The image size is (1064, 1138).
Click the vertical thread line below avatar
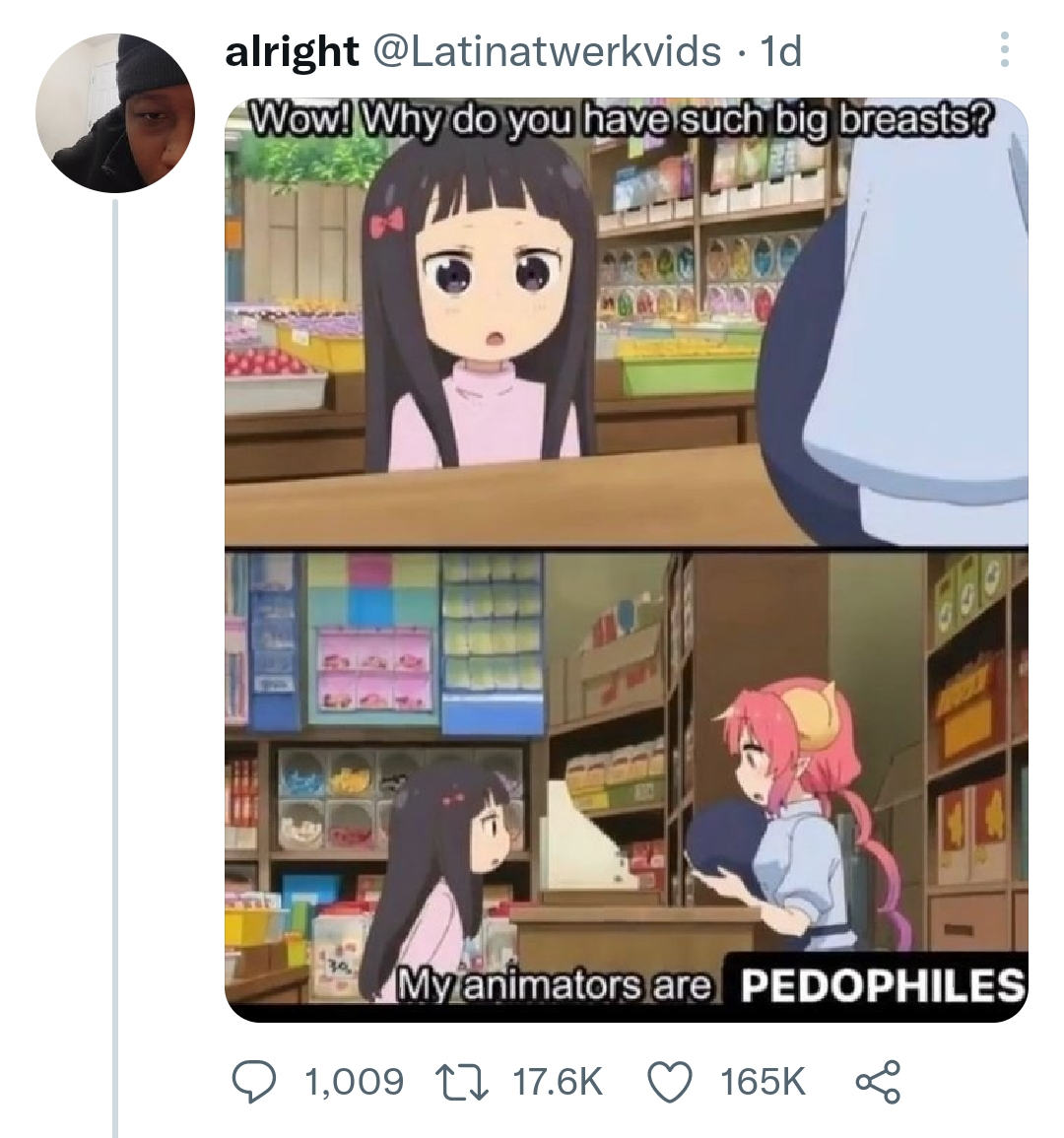[114, 668]
